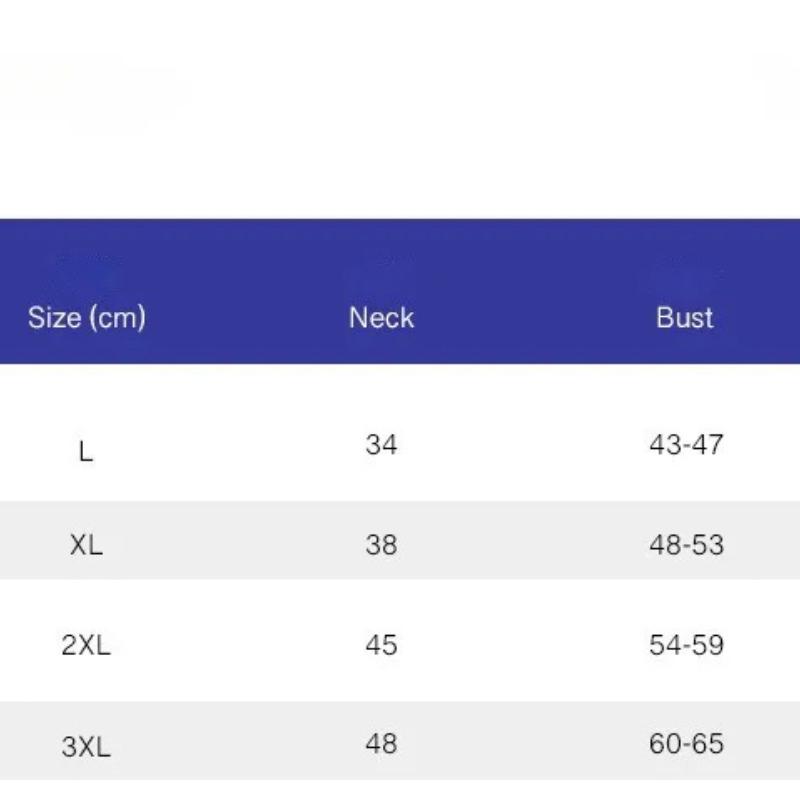Viewport: 800px width, 800px height.
Task: Click the gray XL row between XL and 38
Action: point(235,541)
